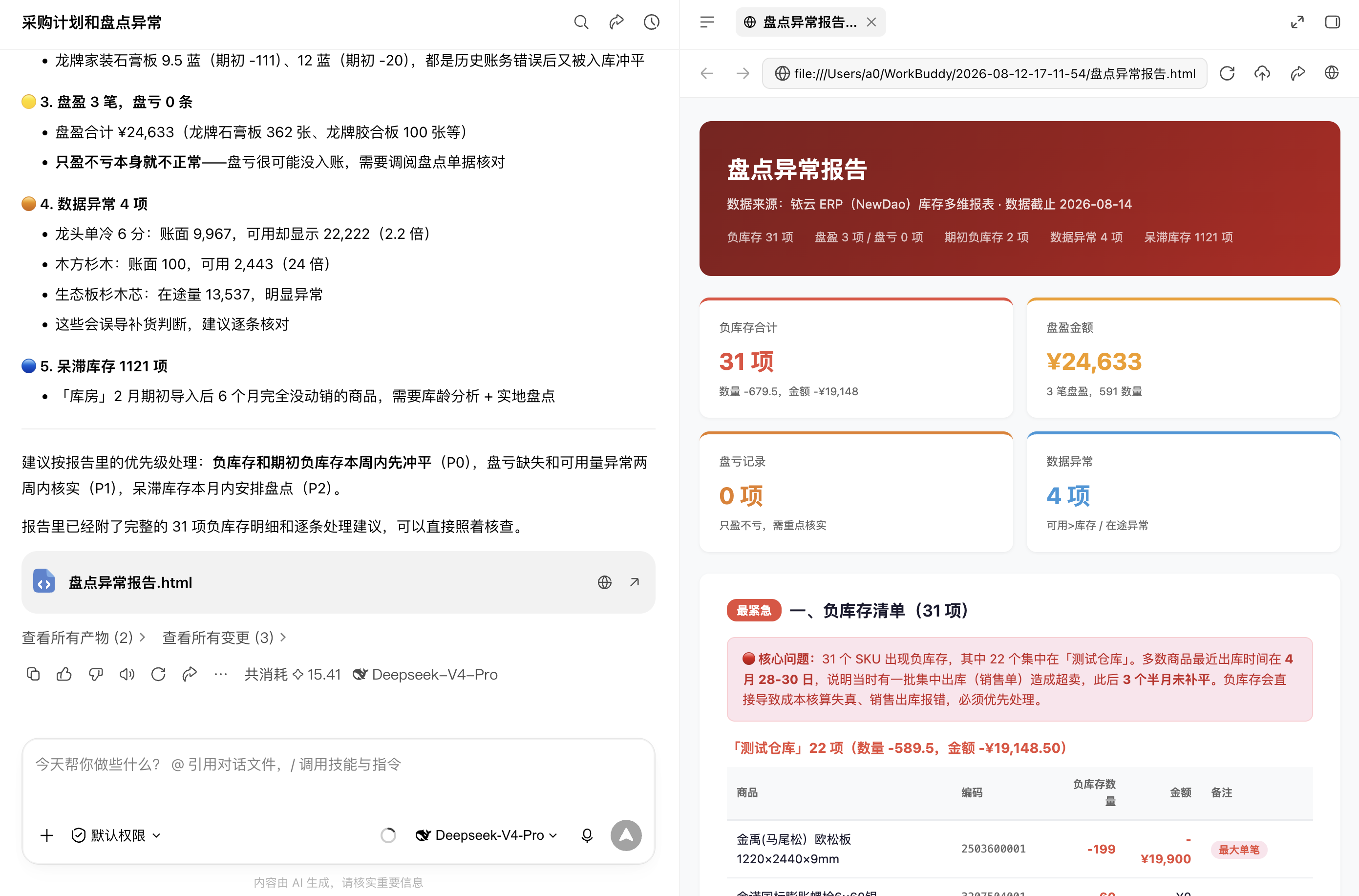The image size is (1359, 896).
Task: Click the 备注 column header
Action: coord(1221,792)
